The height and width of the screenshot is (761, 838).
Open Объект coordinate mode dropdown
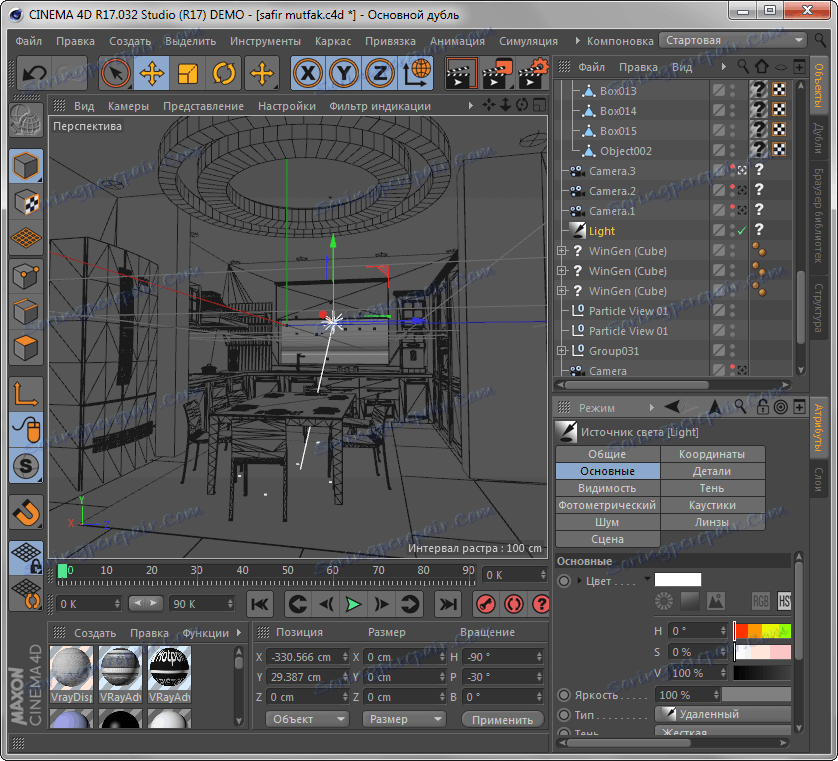tap(307, 719)
